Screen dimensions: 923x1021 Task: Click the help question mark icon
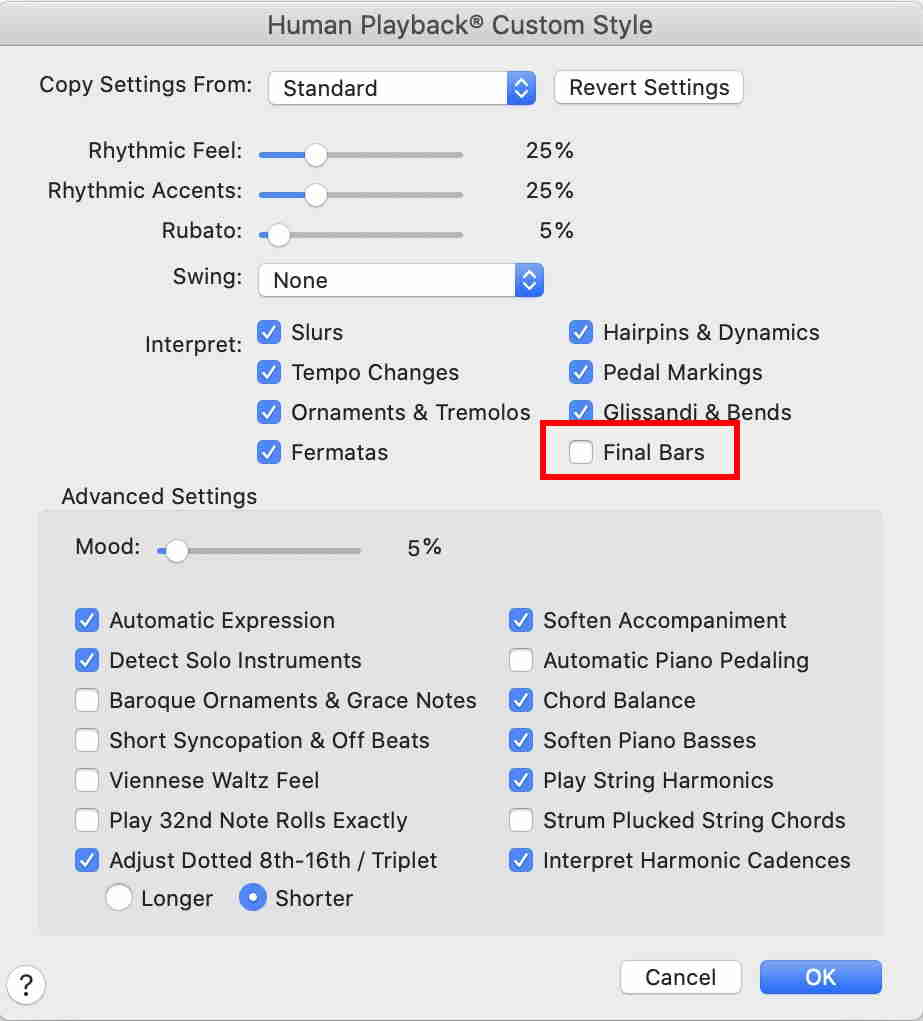pos(26,984)
